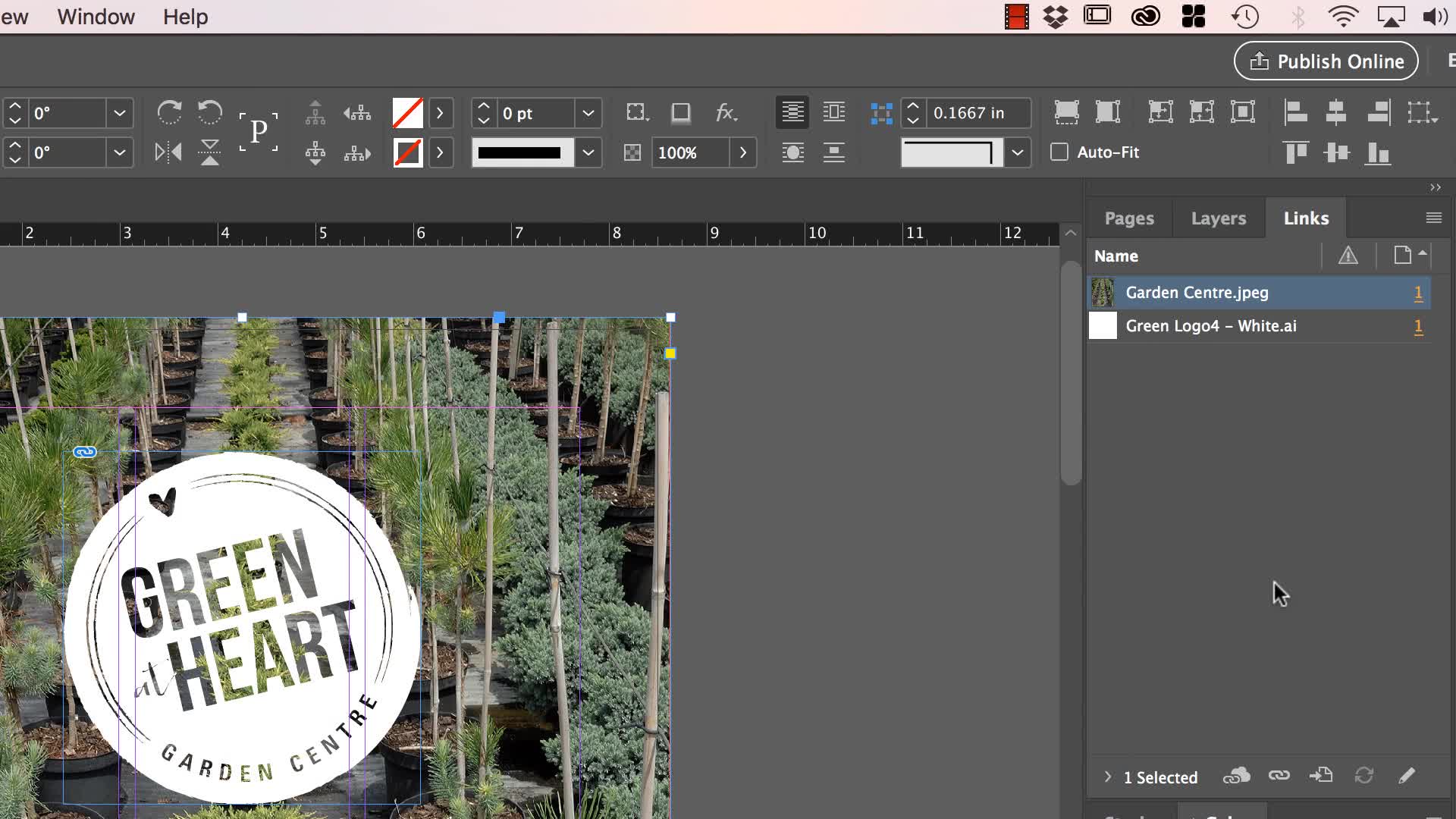Click Wi-Fi status icon
The width and height of the screenshot is (1456, 819).
(1343, 17)
